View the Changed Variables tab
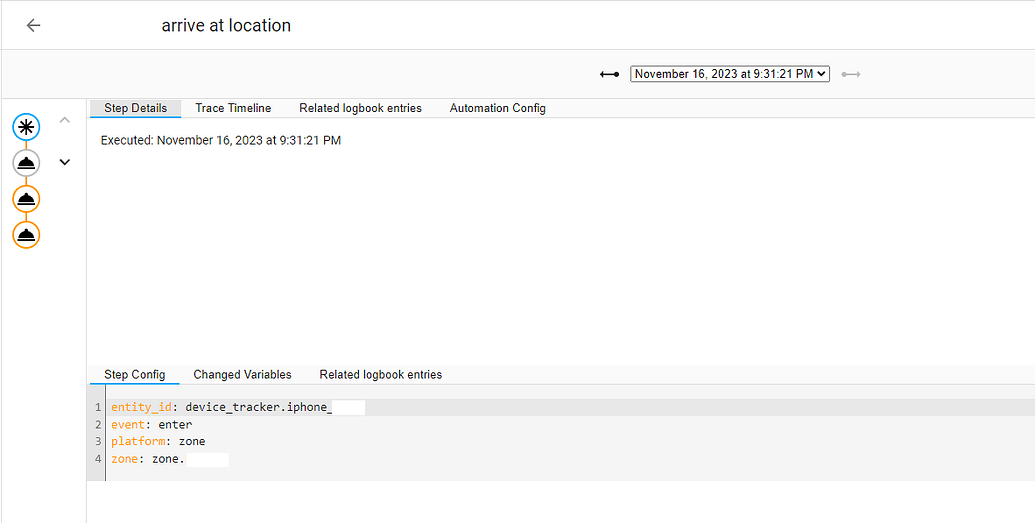 [x=242, y=375]
